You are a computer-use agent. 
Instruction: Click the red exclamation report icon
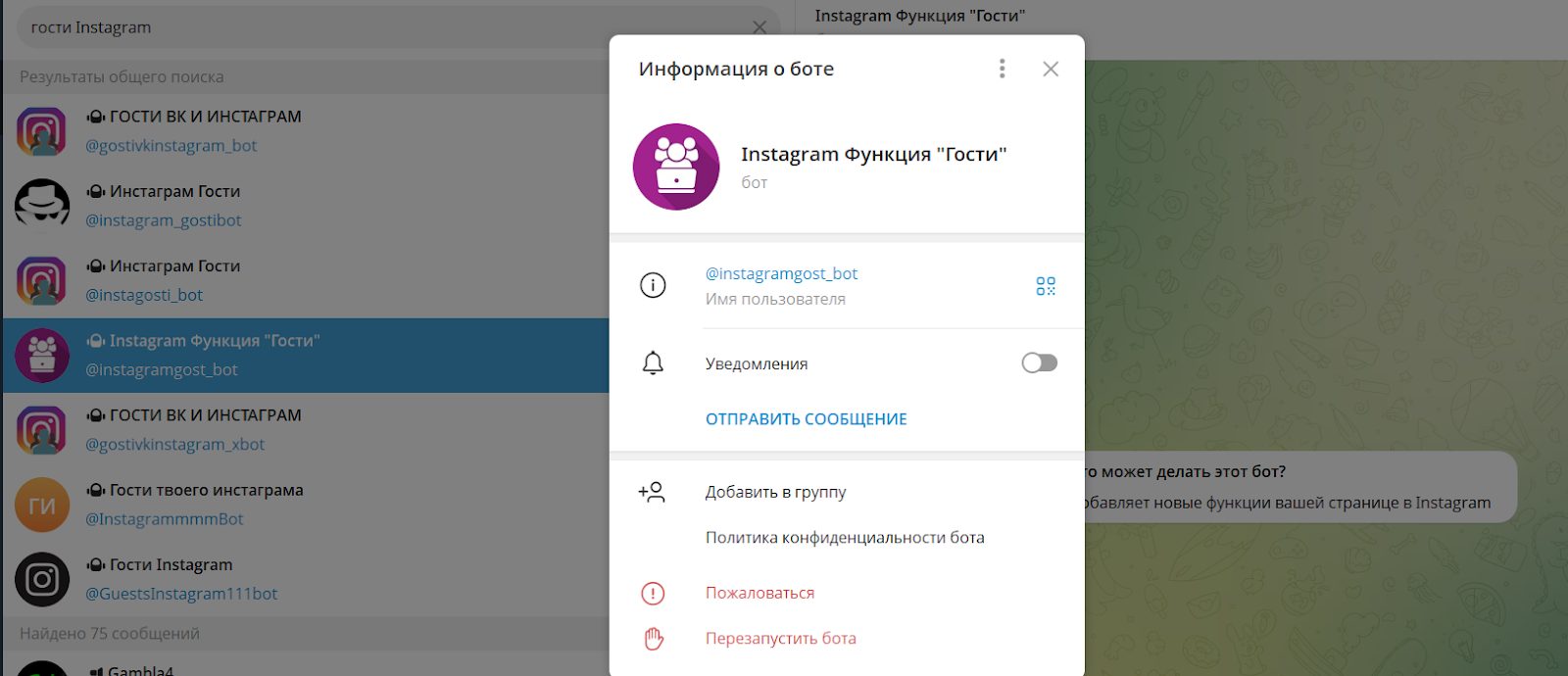pos(653,593)
